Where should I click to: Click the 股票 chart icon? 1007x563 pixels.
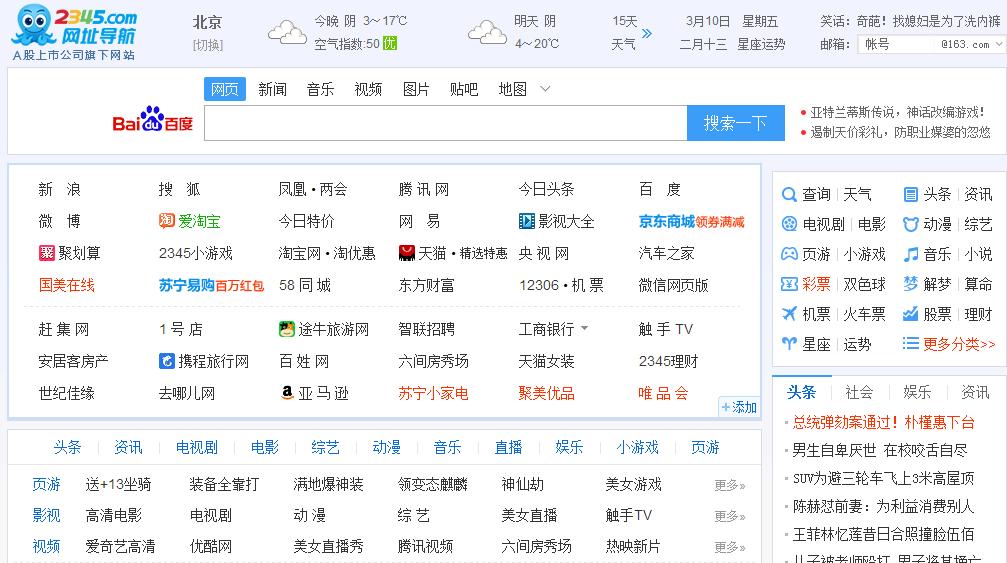910,314
